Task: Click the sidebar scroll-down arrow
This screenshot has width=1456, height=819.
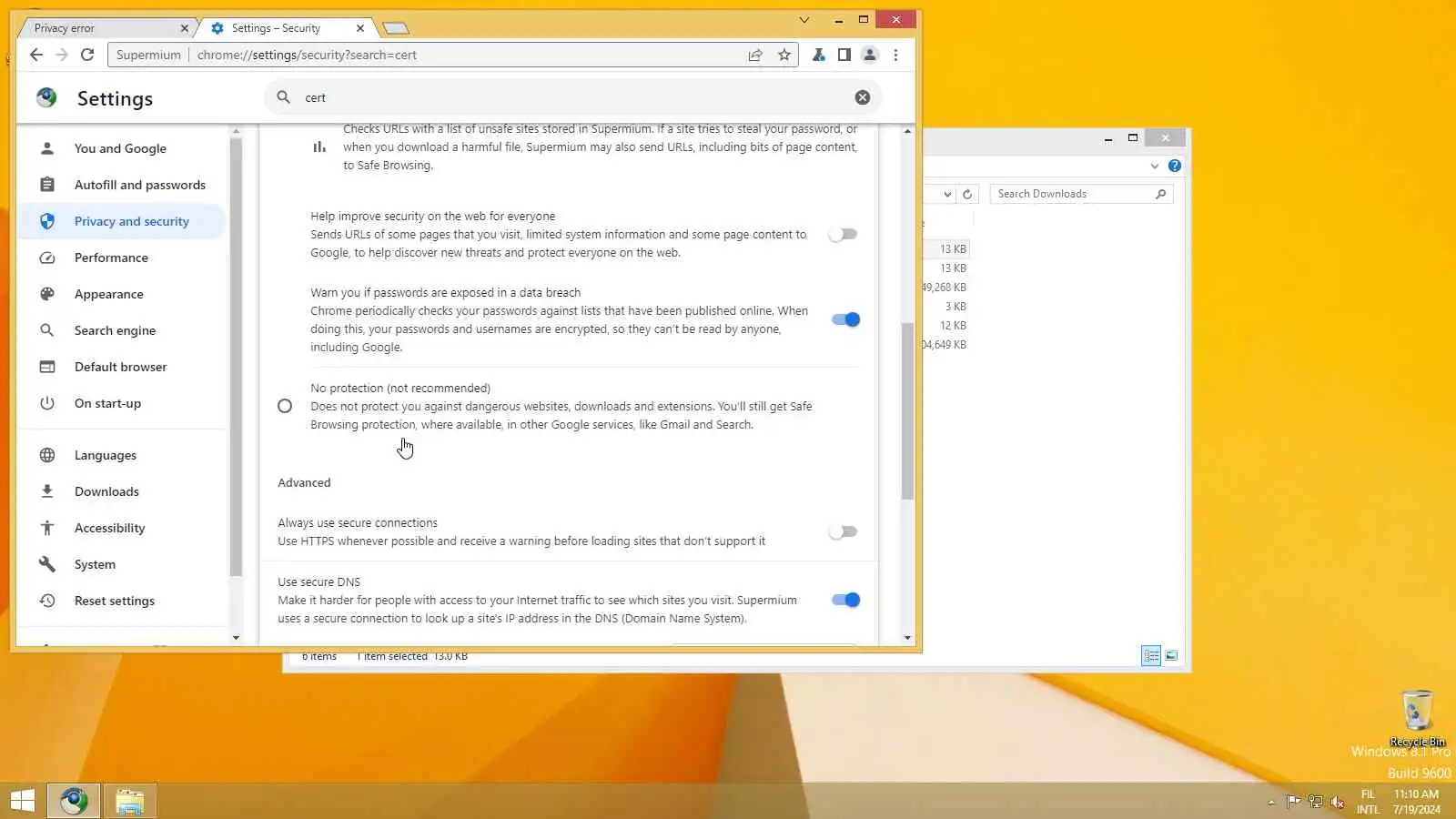Action: 236,638
